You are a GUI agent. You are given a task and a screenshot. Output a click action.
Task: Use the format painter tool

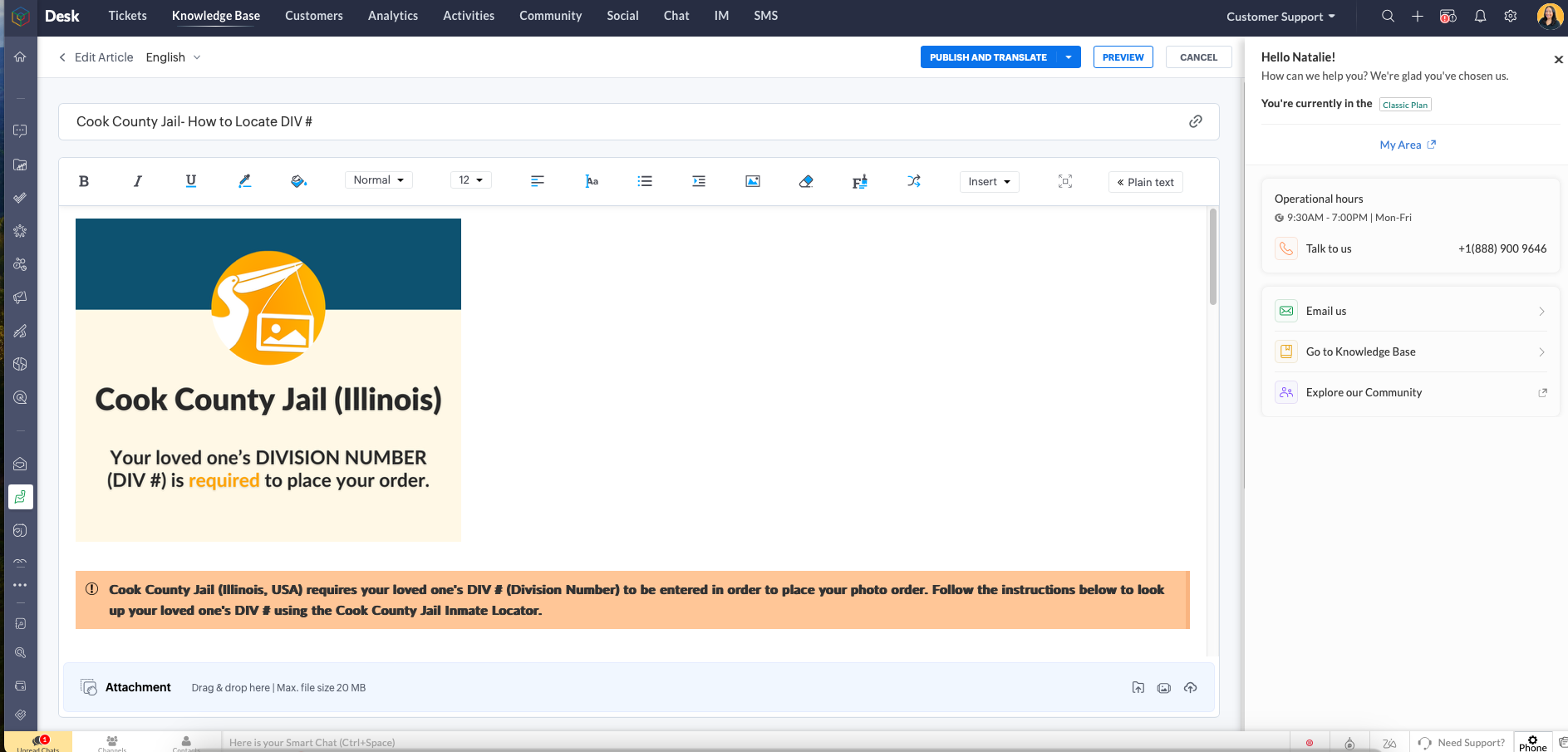tap(860, 181)
